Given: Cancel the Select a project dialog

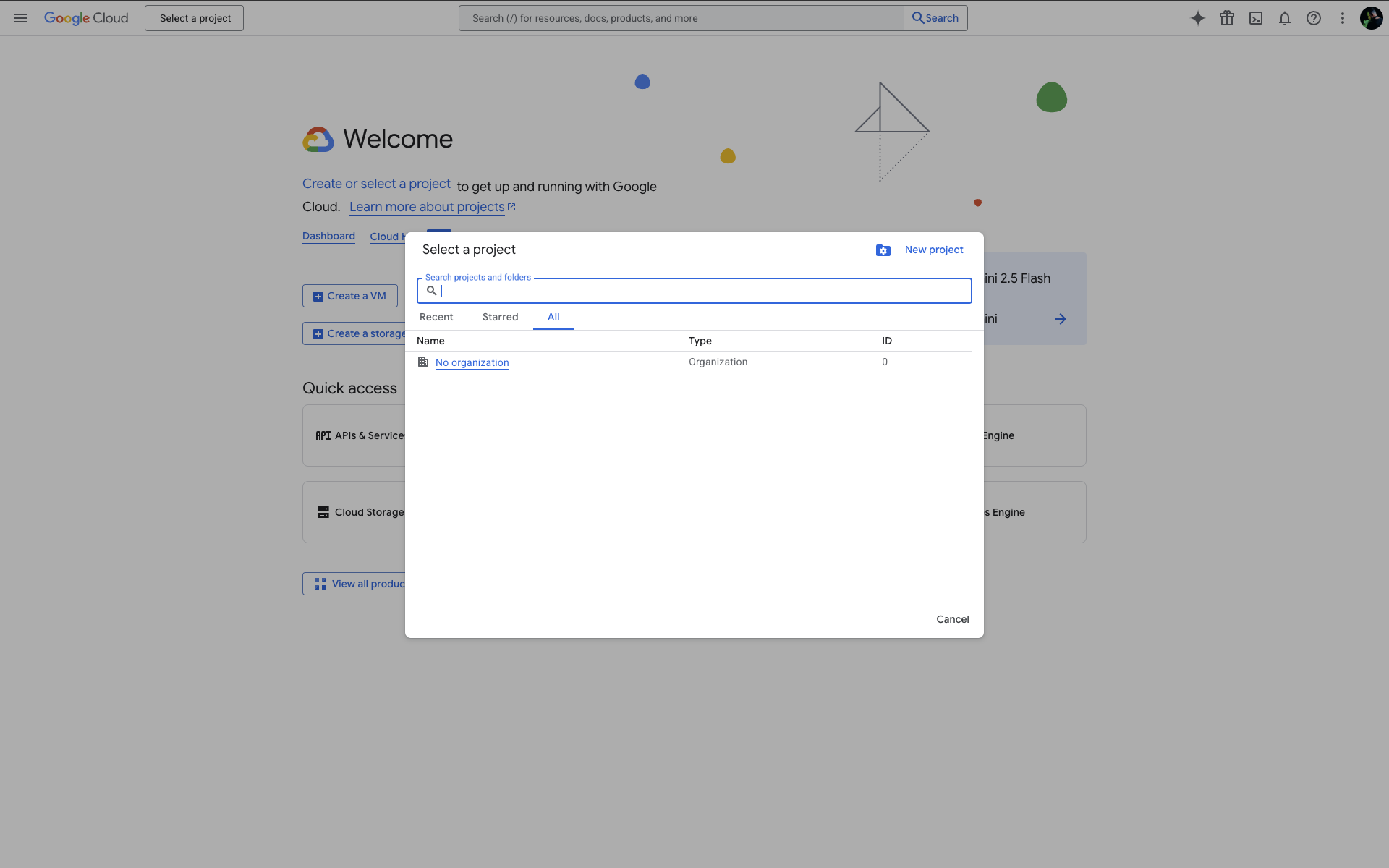Looking at the screenshot, I should click(953, 619).
